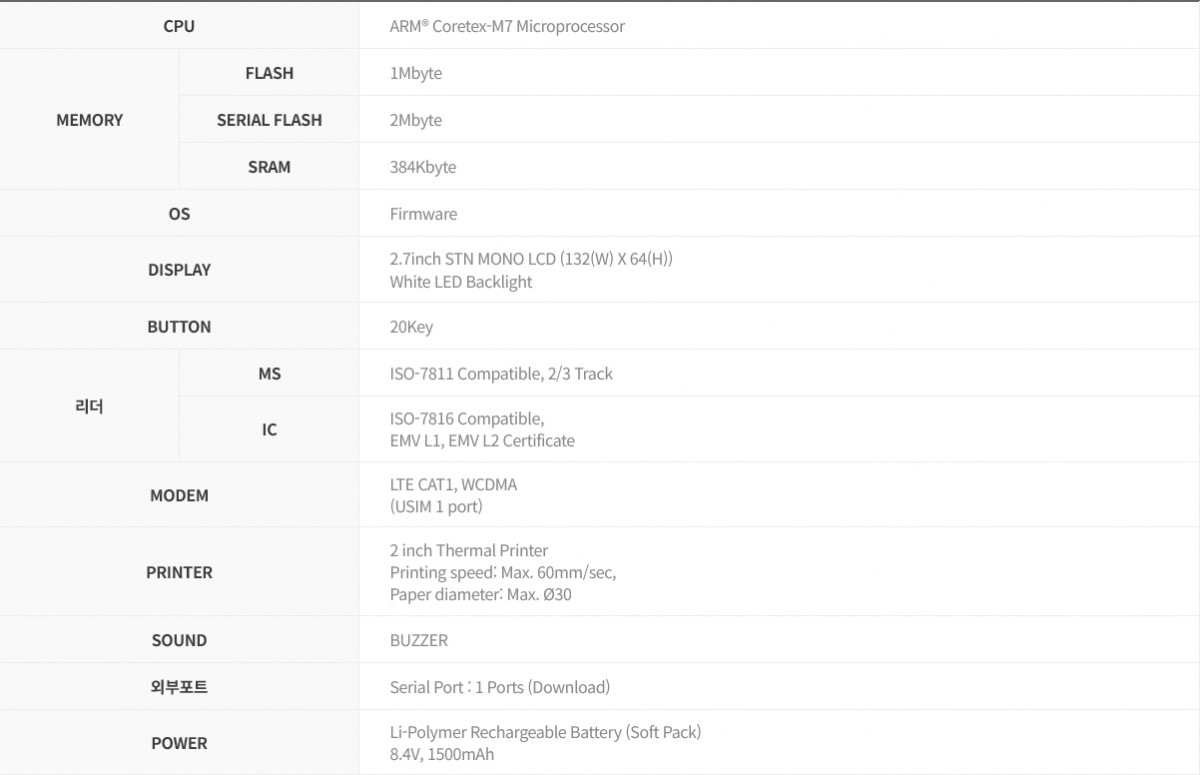1200x775 pixels.
Task: Select the 384Kbyte SRAM value
Action: (x=423, y=167)
